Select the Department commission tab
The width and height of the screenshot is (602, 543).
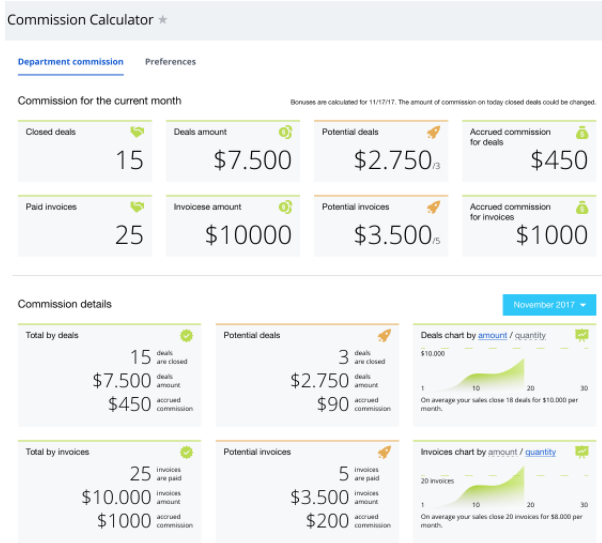[x=71, y=61]
